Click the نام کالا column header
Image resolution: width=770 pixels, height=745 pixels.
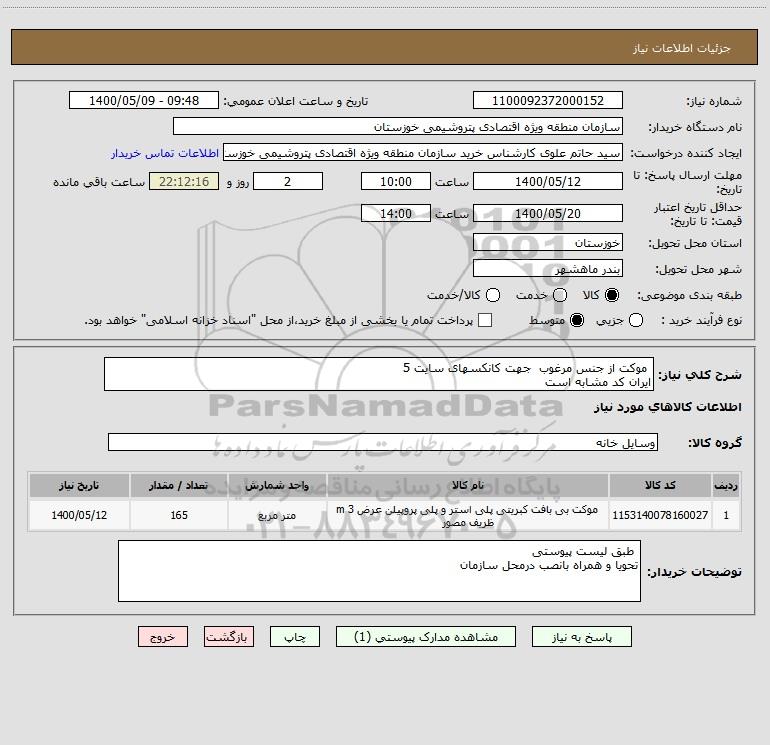[x=468, y=485]
